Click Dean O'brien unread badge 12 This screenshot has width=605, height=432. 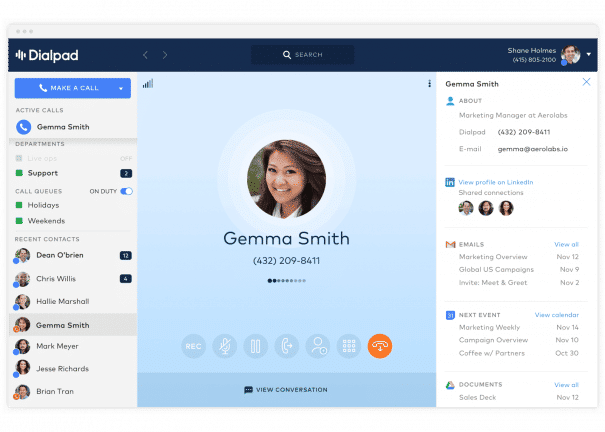(126, 256)
